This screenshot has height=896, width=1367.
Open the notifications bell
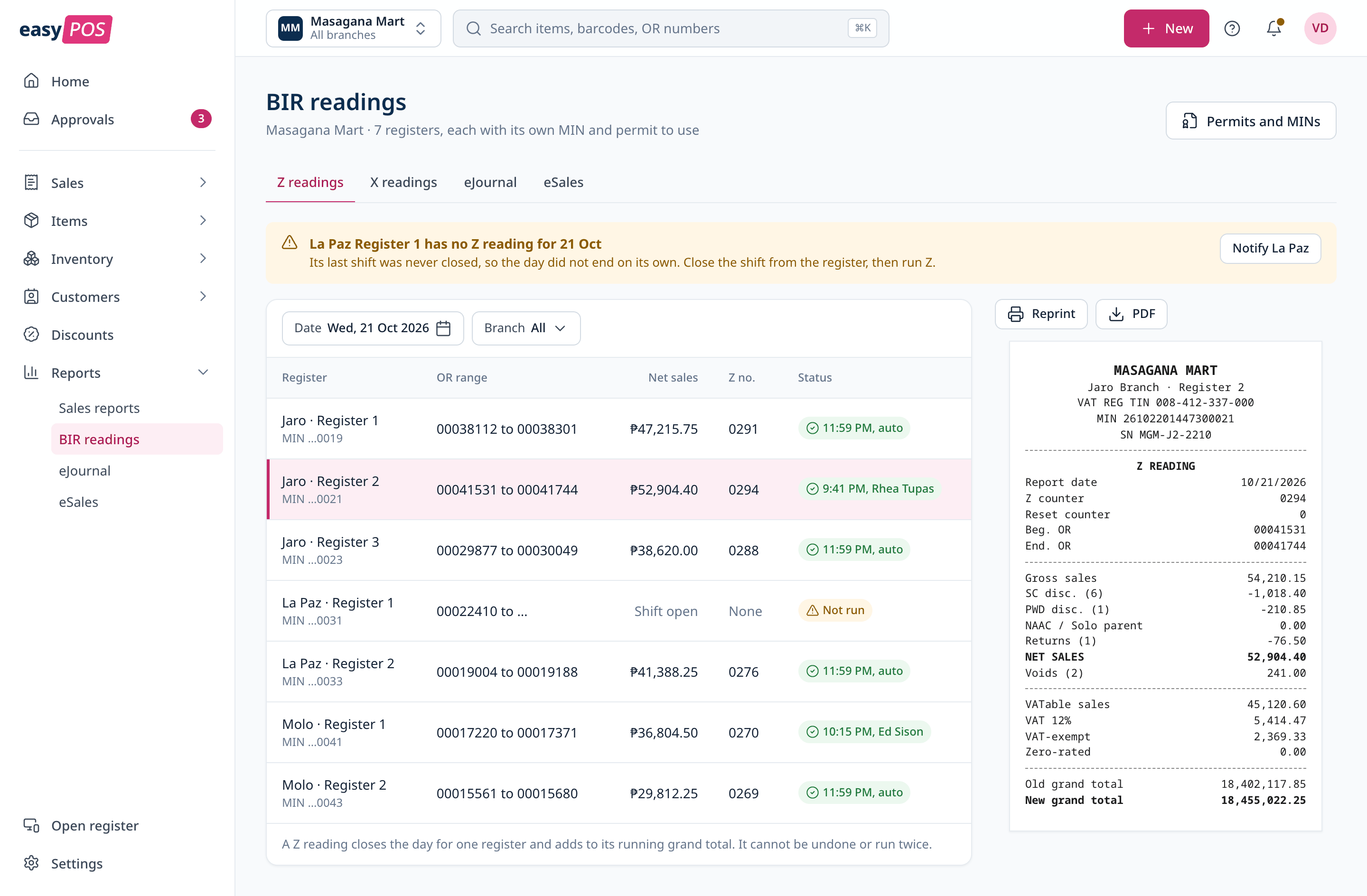(x=1274, y=28)
